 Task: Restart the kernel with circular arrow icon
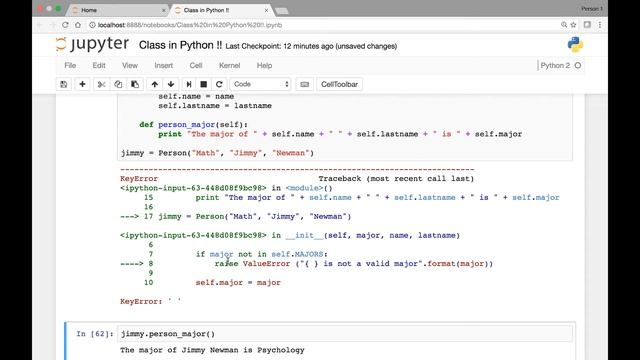pos(219,84)
